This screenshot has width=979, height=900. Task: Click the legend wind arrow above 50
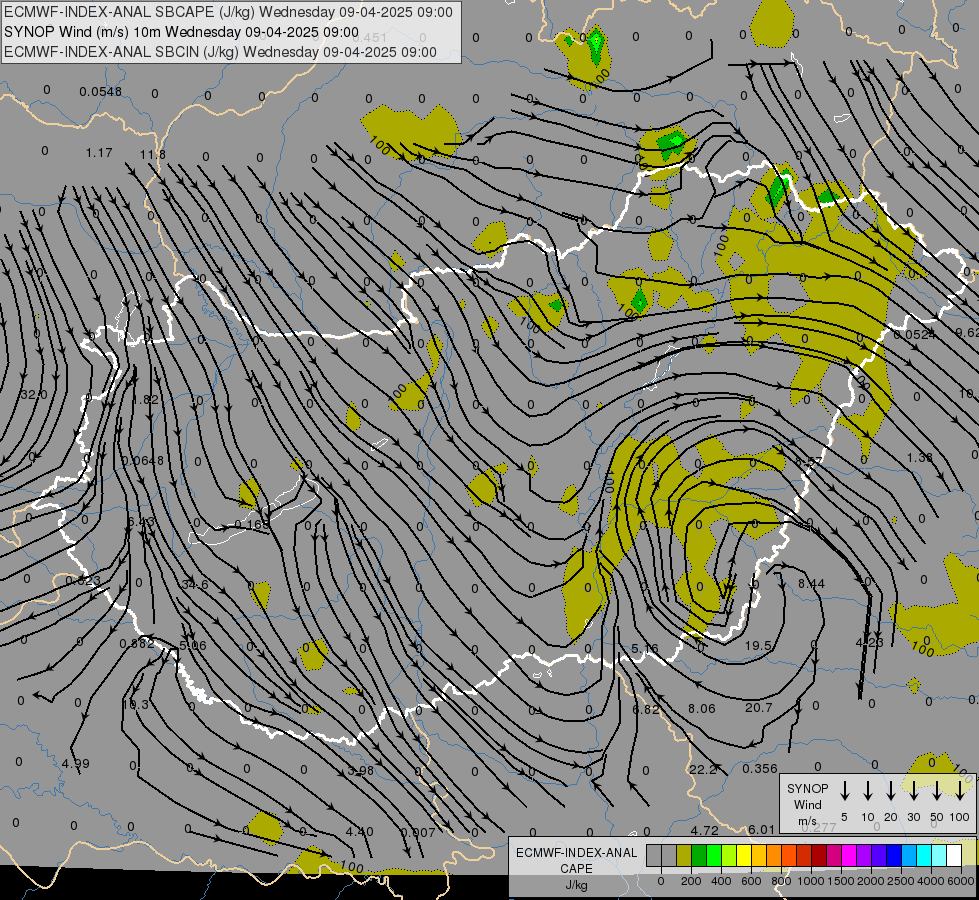(x=937, y=791)
